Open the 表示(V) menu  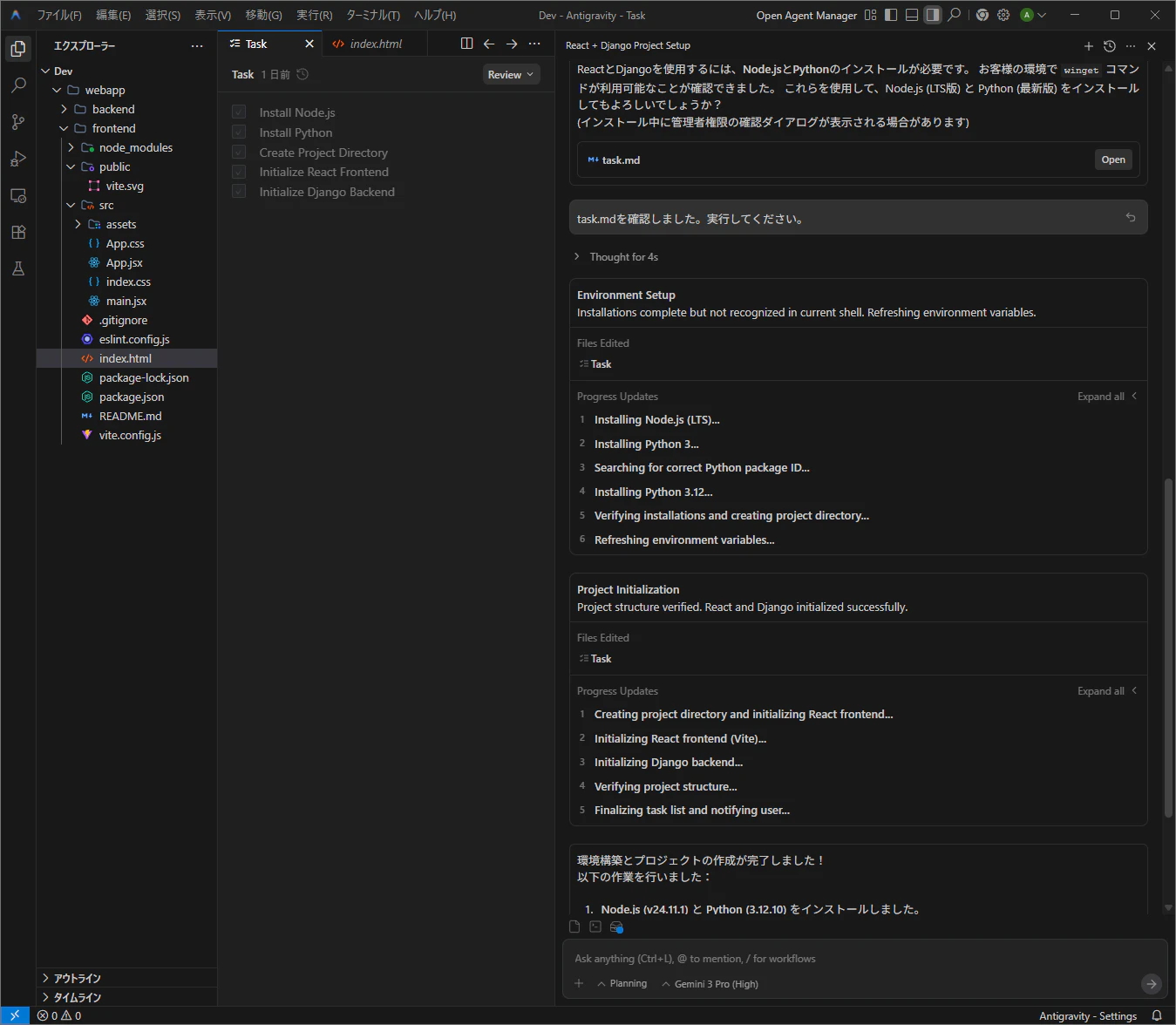tap(213, 15)
